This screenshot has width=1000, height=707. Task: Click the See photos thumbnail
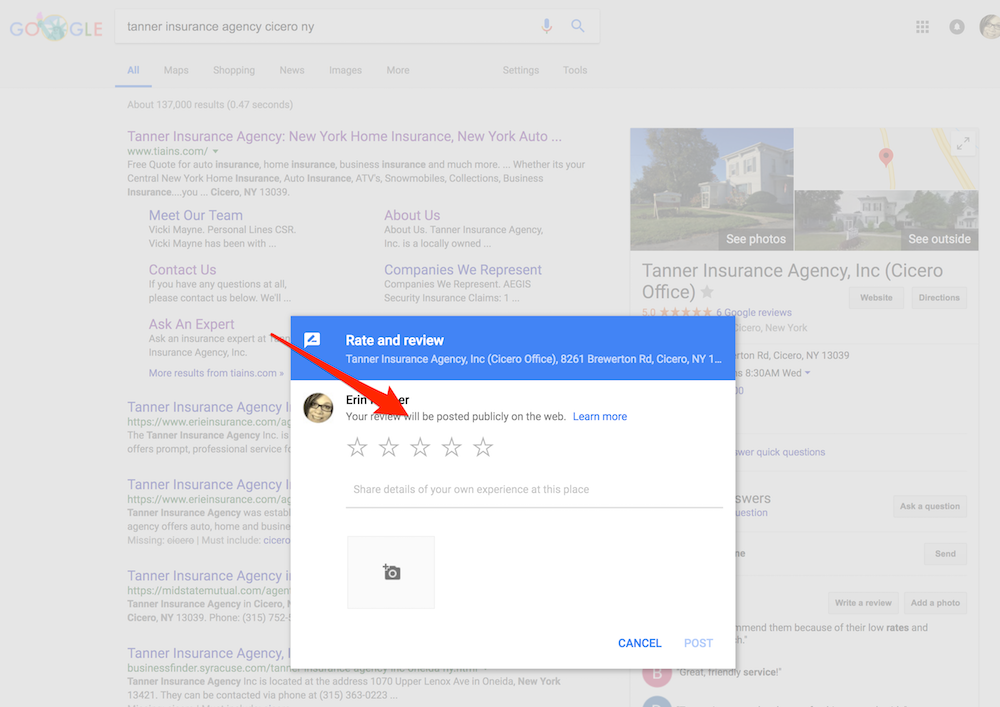coord(712,189)
